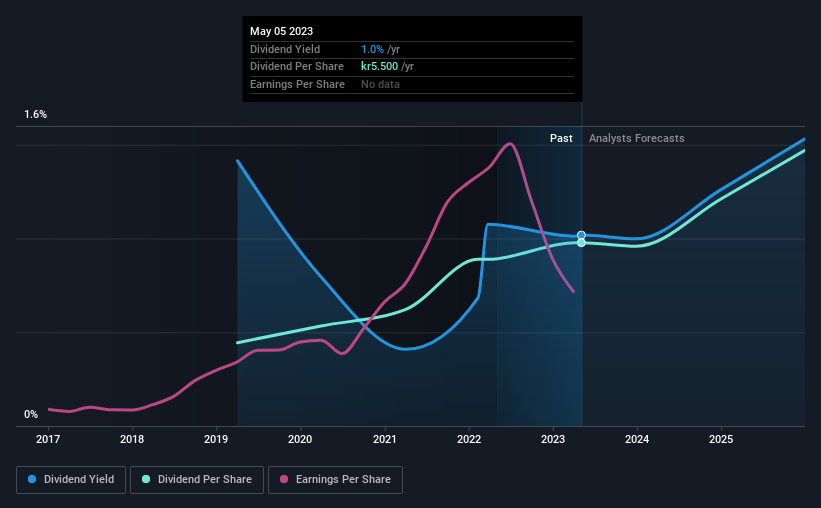
Task: Click the pink Earnings Per Share legend dot
Action: [x=284, y=479]
